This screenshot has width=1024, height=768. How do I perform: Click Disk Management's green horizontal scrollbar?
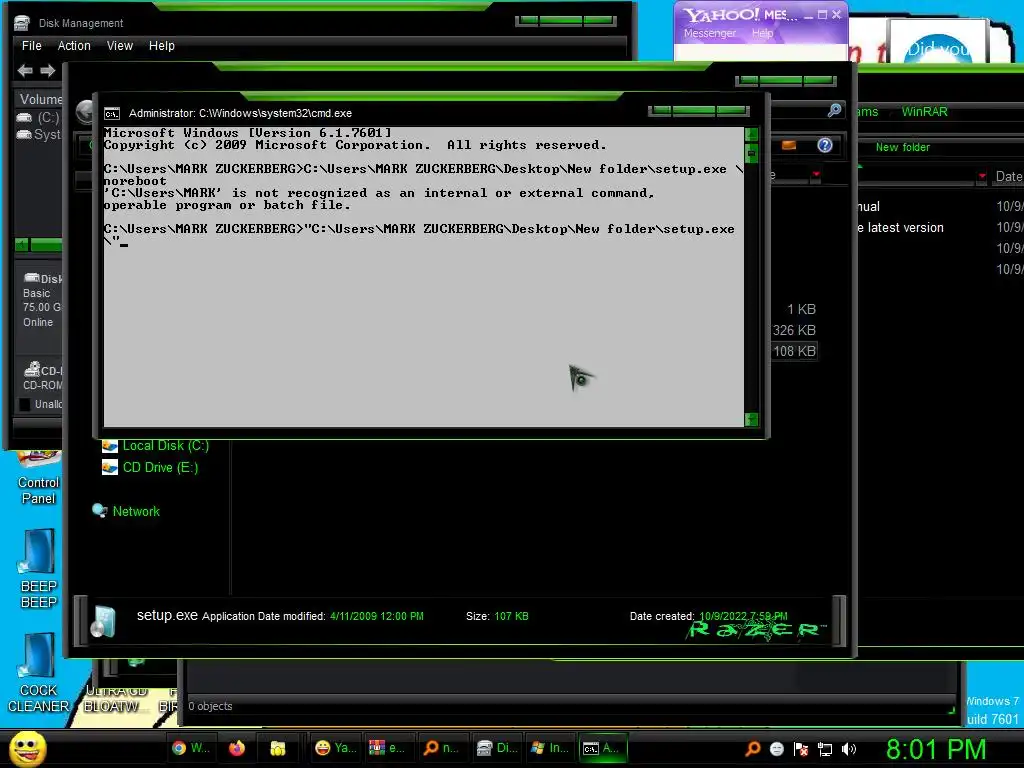click(x=46, y=245)
